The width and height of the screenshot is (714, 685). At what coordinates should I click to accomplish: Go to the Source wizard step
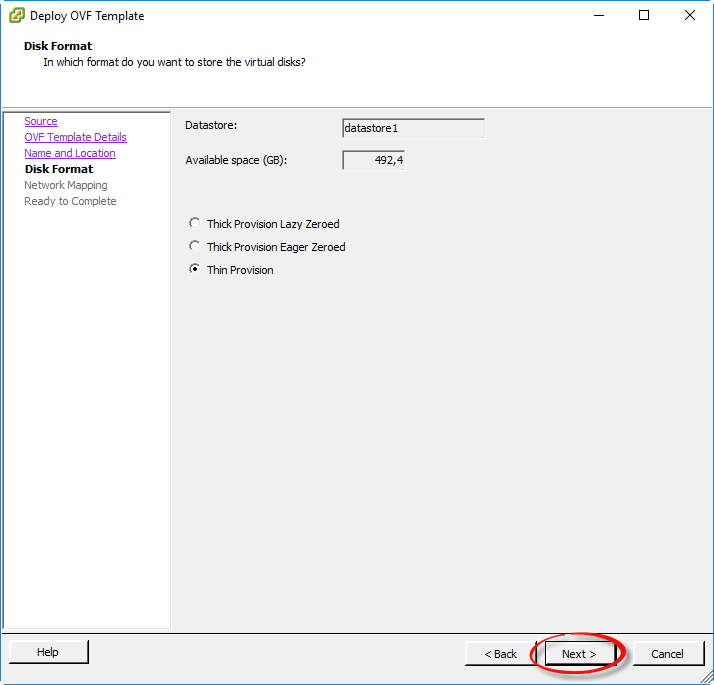(41, 121)
